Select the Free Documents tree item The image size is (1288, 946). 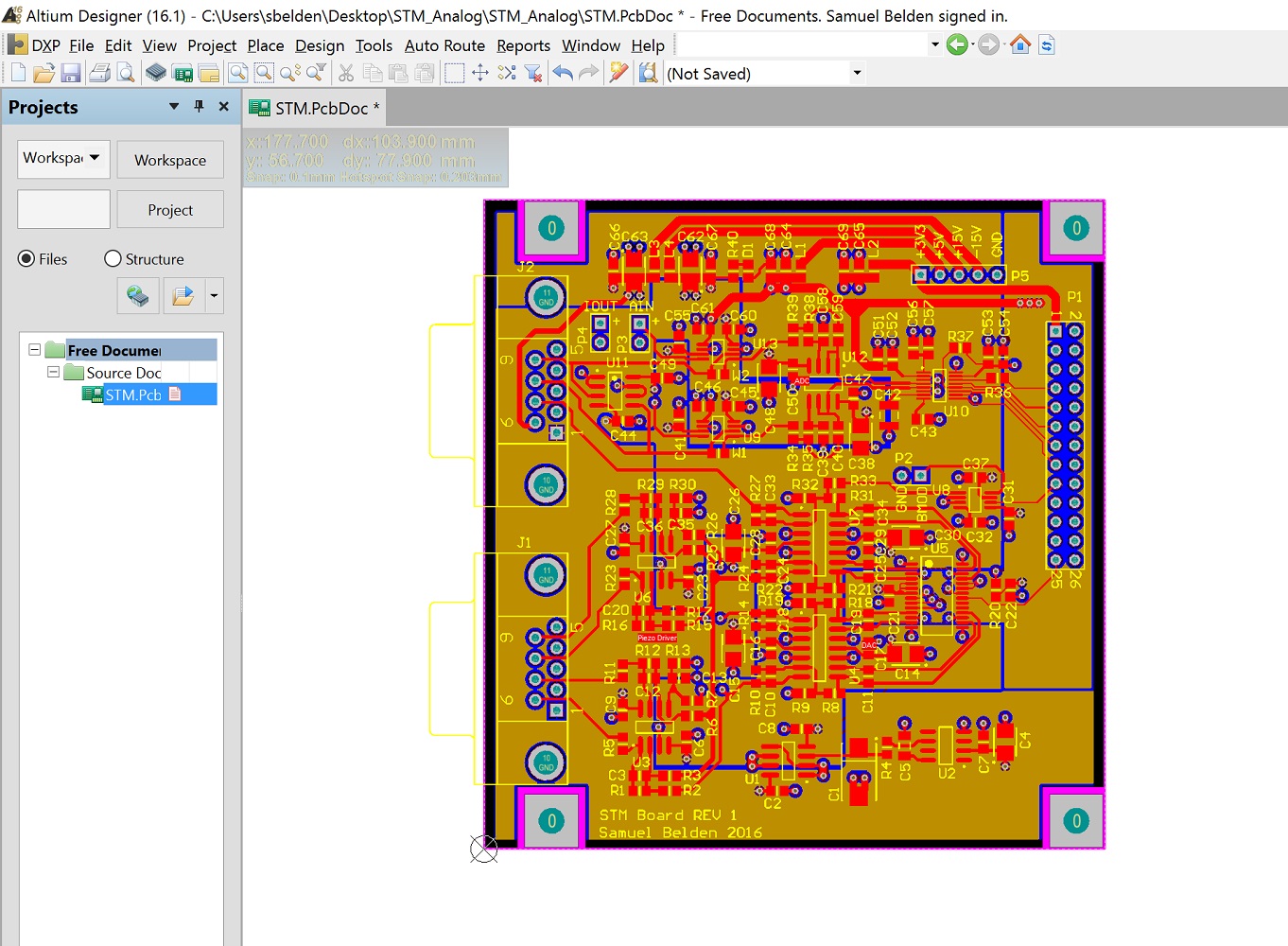pyautogui.click(x=114, y=350)
